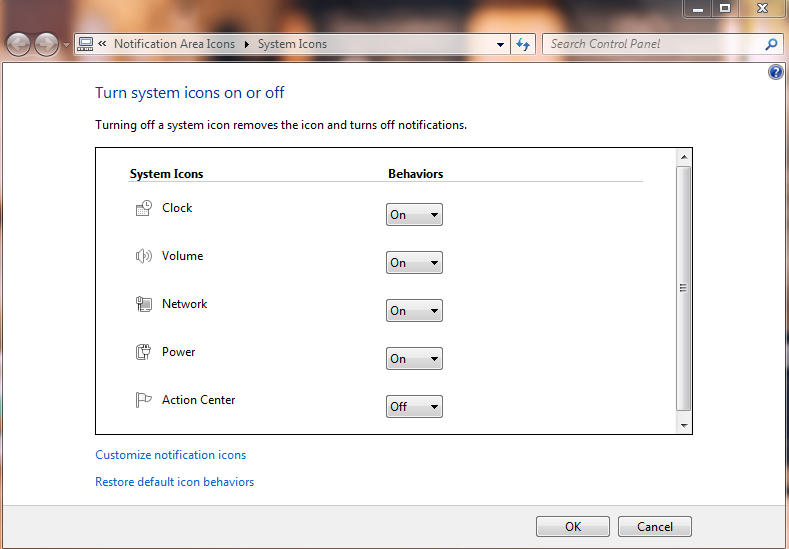Click the Power plug icon
Image resolution: width=789 pixels, height=549 pixels.
143,352
